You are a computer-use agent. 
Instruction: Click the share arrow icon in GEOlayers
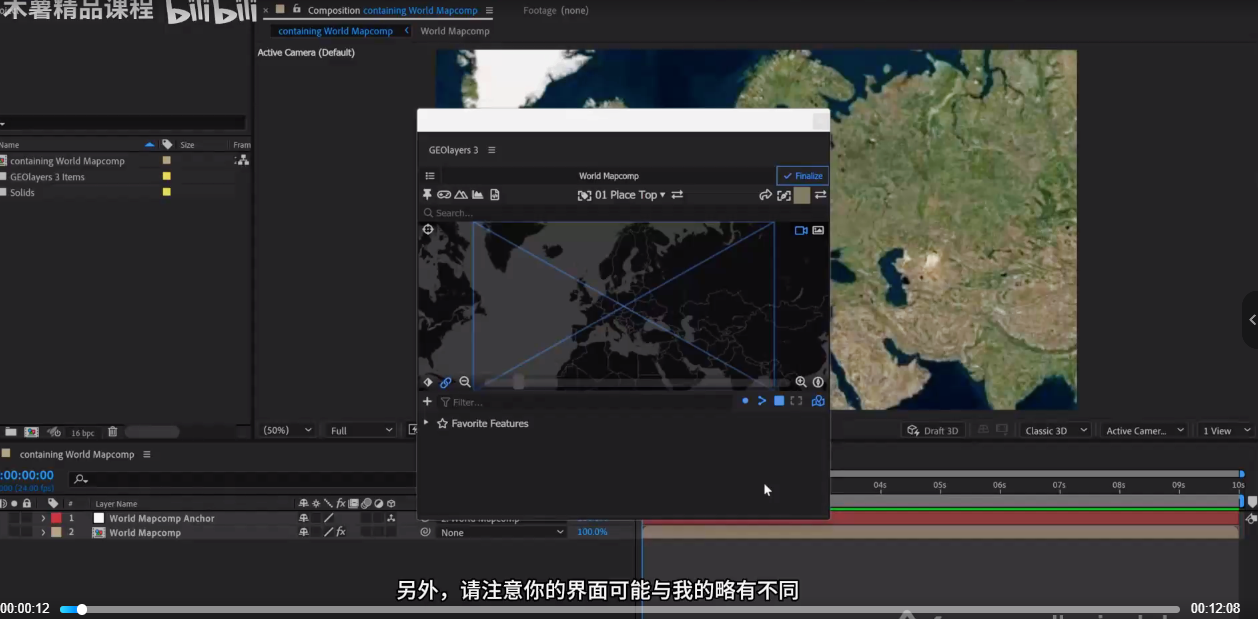tap(766, 195)
